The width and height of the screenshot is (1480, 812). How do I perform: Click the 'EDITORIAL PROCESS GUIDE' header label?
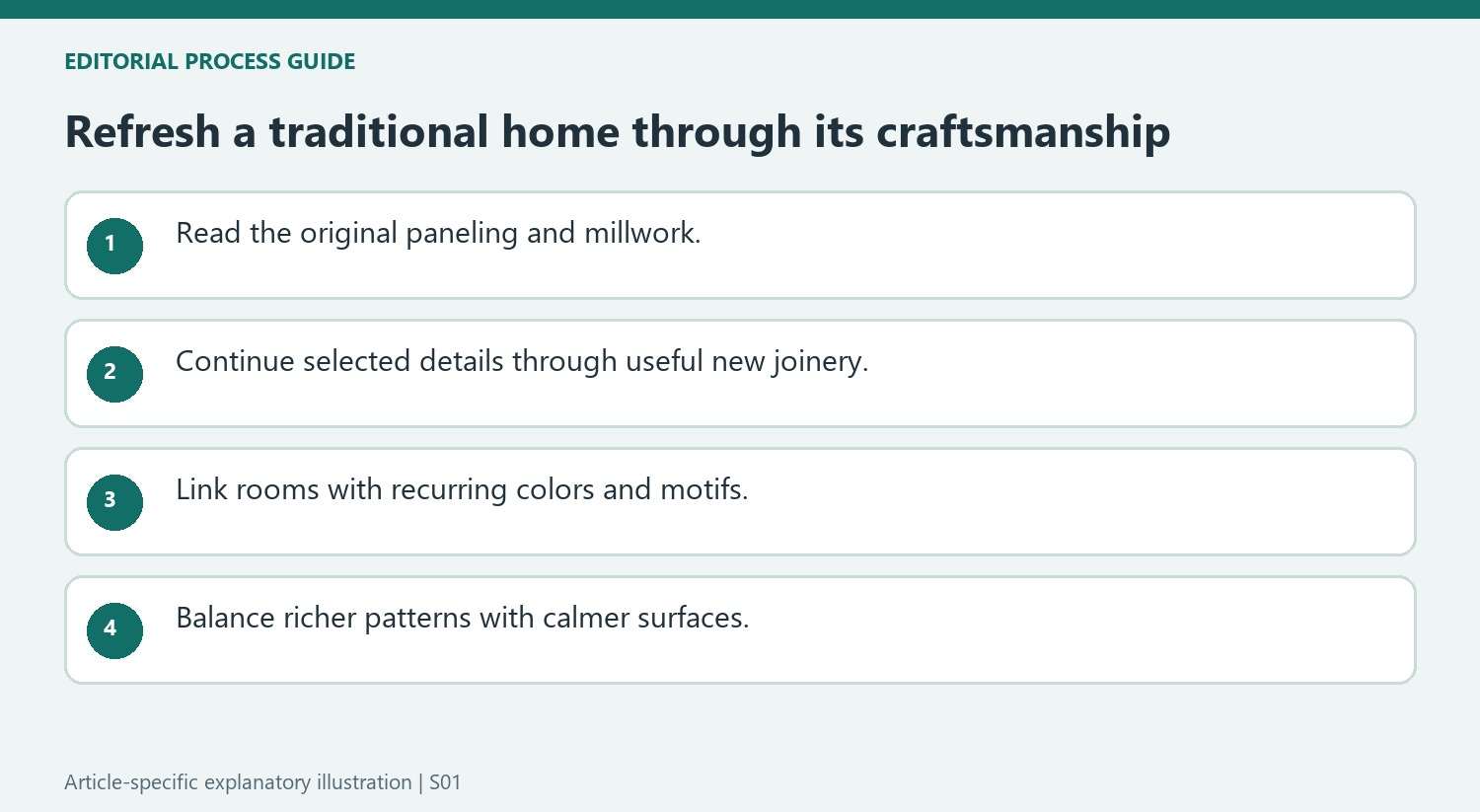pos(210,61)
